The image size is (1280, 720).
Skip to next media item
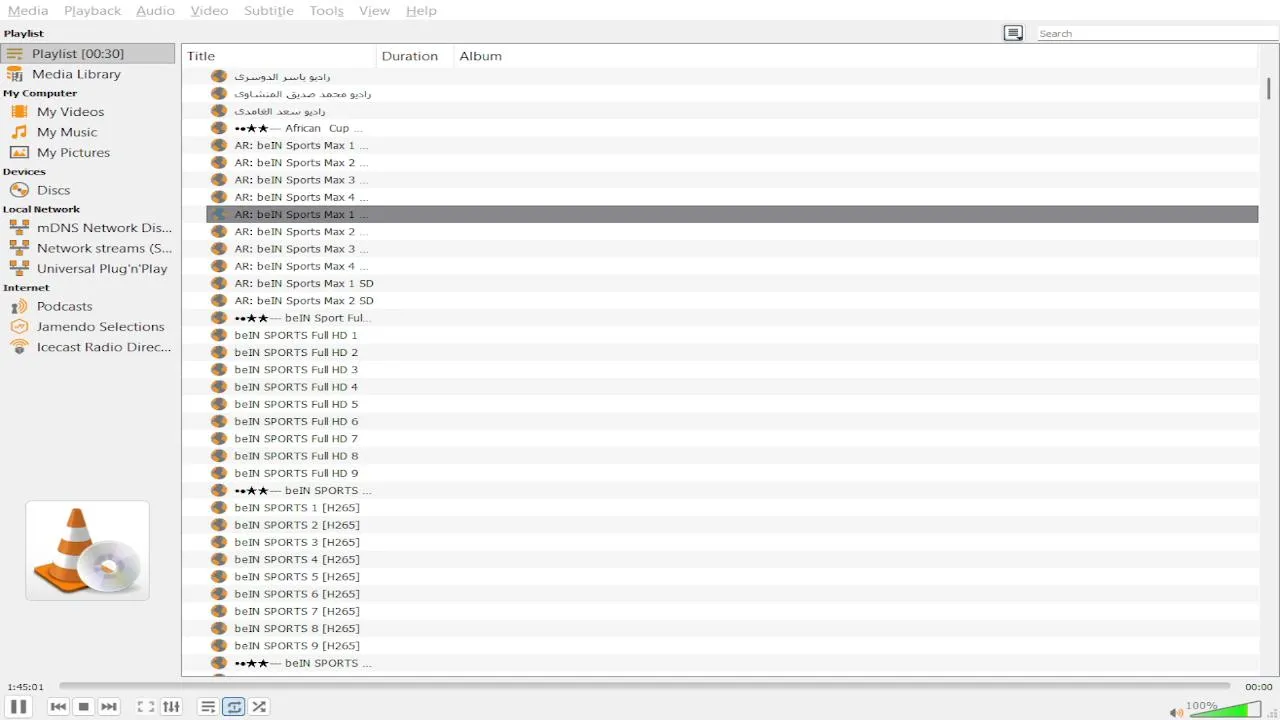109,706
